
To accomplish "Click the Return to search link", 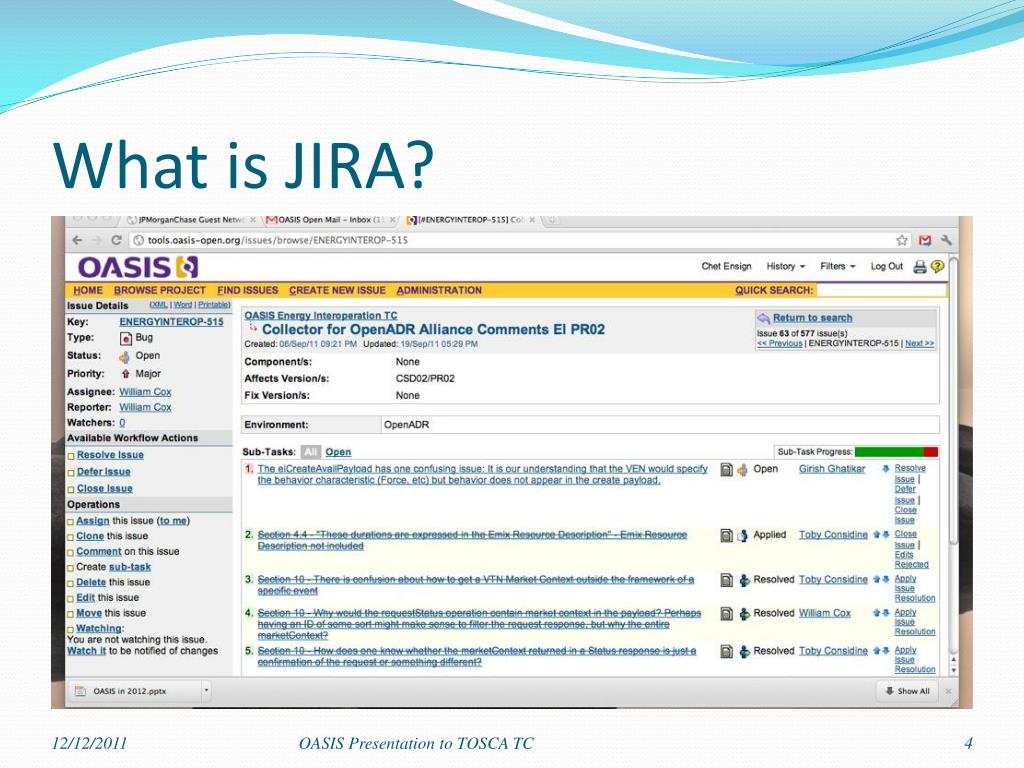I will 812,318.
